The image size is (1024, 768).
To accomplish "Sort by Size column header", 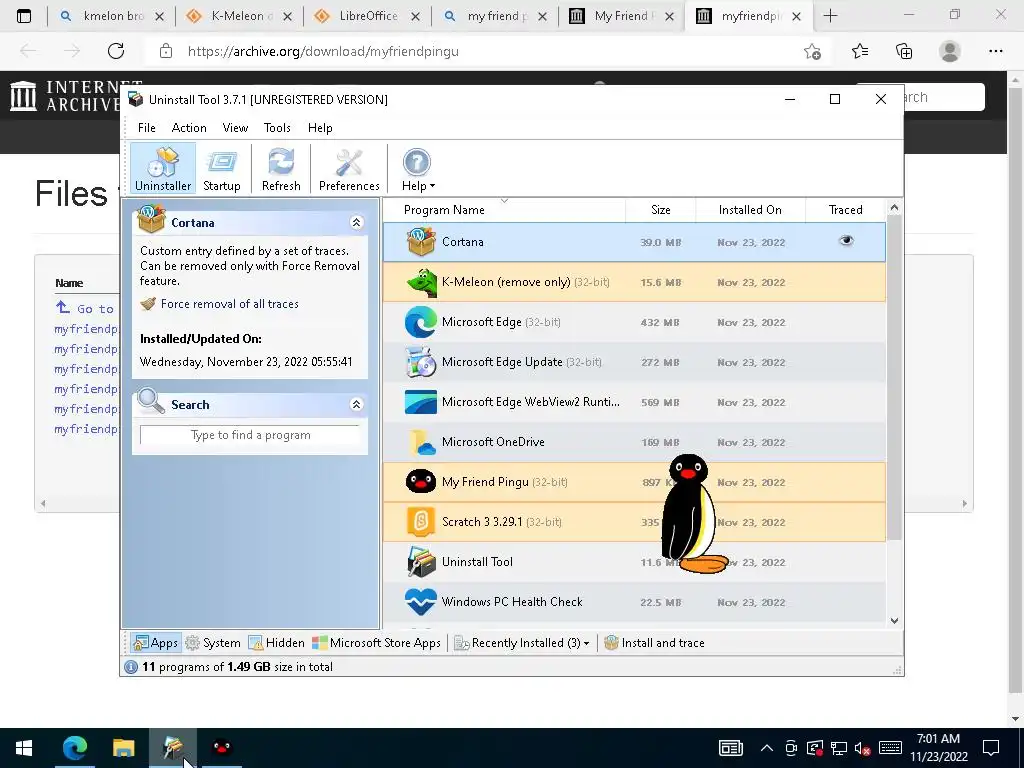I will click(x=660, y=210).
